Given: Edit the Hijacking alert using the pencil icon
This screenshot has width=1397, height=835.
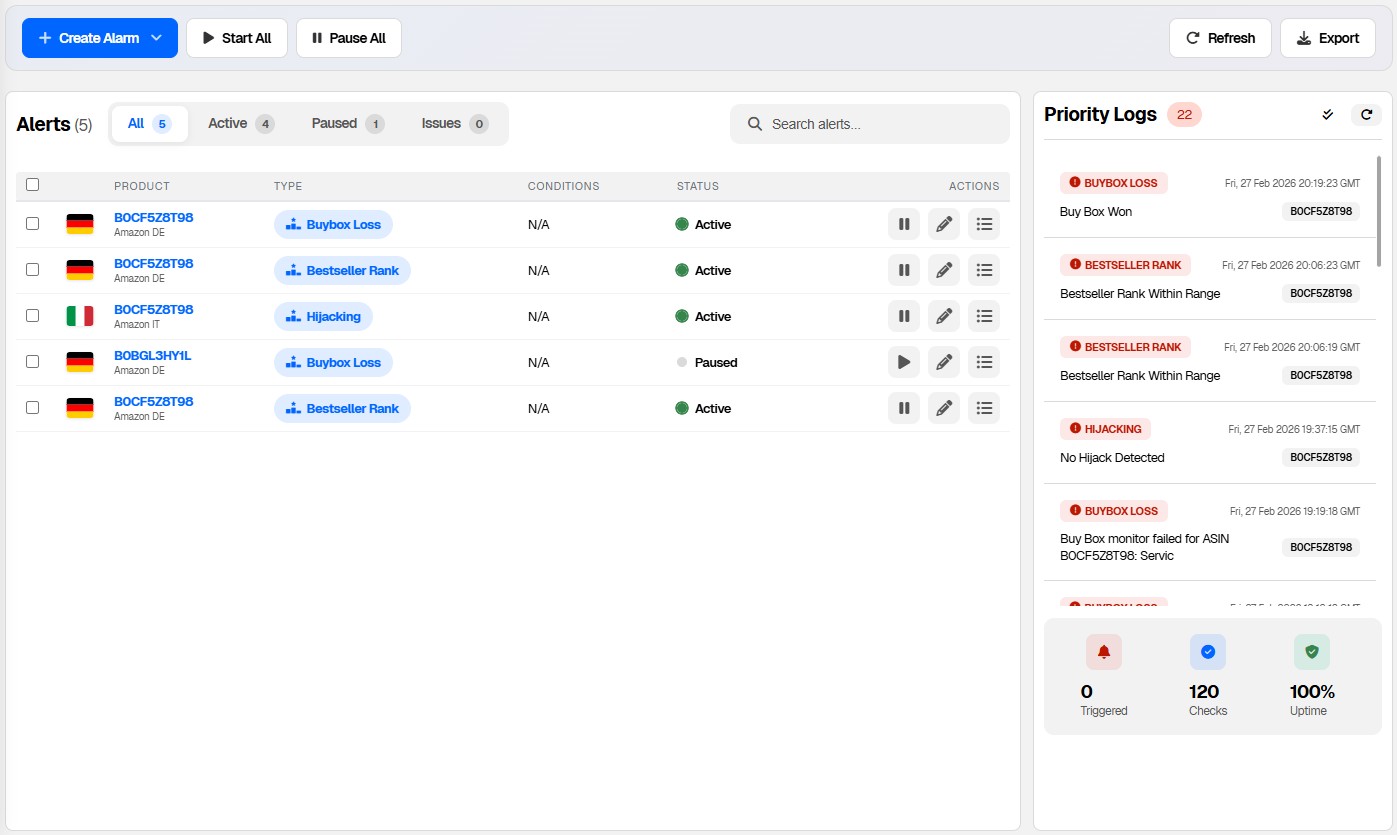Looking at the screenshot, I should coord(943,316).
